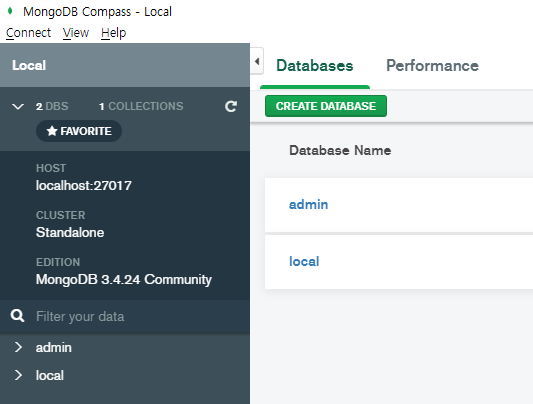Expand the local database in sidebar

18,375
